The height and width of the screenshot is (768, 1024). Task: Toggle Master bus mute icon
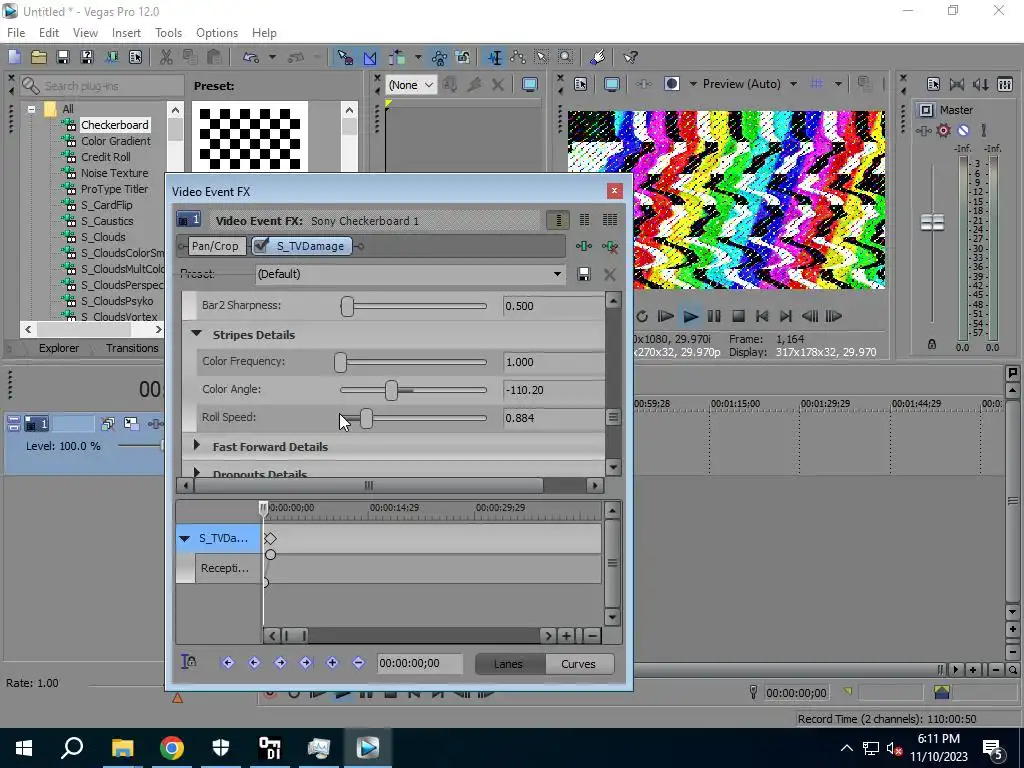[963, 131]
